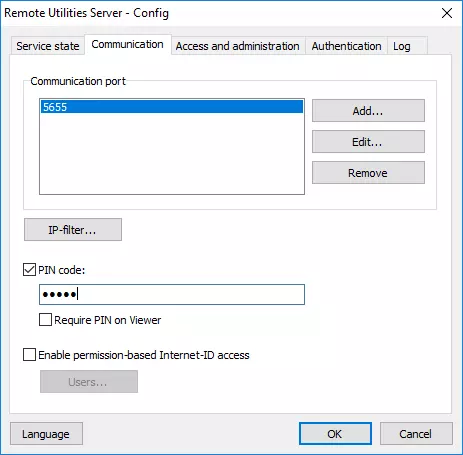Click the Remote Utilities Server title bar
The width and height of the screenshot is (463, 455).
(x=87, y=13)
